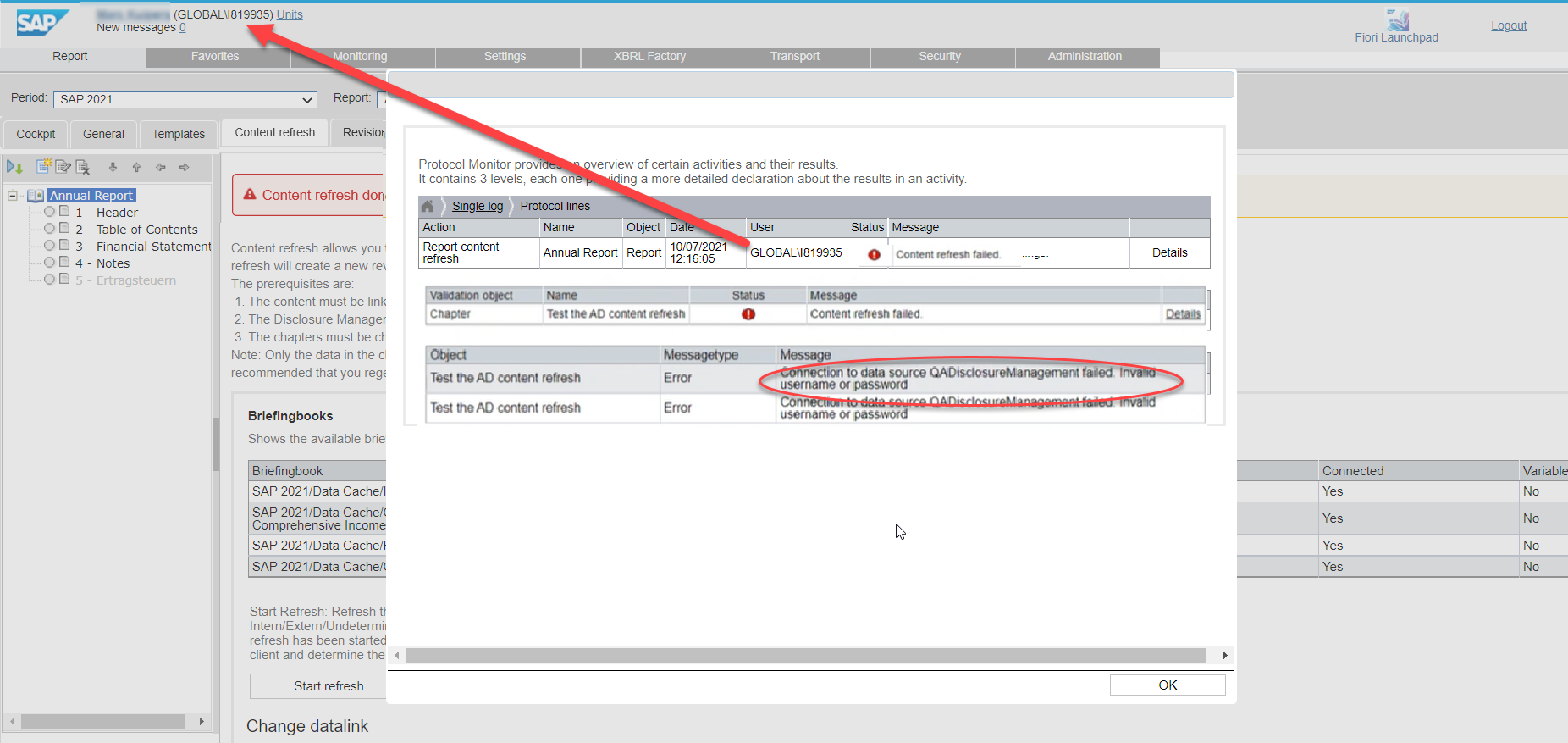Viewport: 1568px width, 743px height.
Task: Click the expand-all tree icon with green arrow
Action: (14, 167)
